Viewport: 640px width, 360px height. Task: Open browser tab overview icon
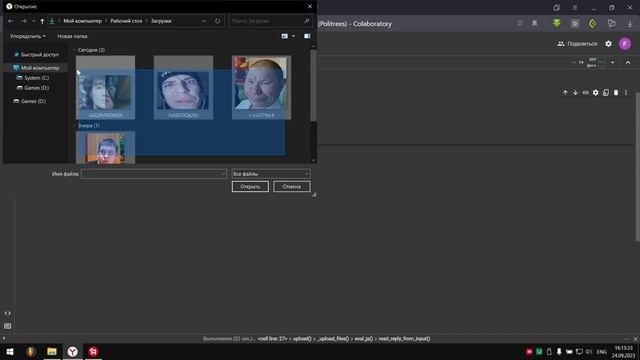(x=556, y=7)
